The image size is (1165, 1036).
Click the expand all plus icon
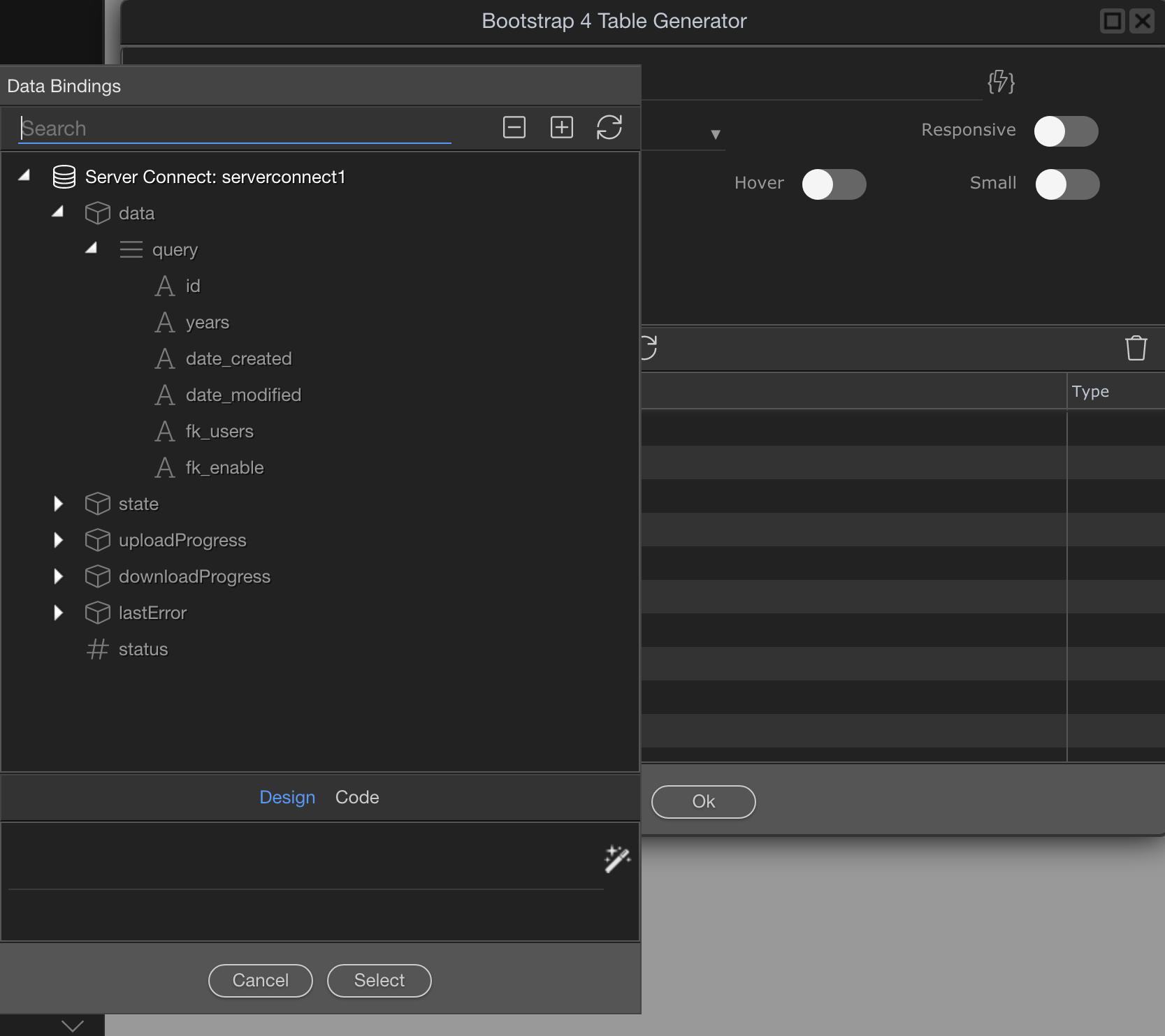561,127
